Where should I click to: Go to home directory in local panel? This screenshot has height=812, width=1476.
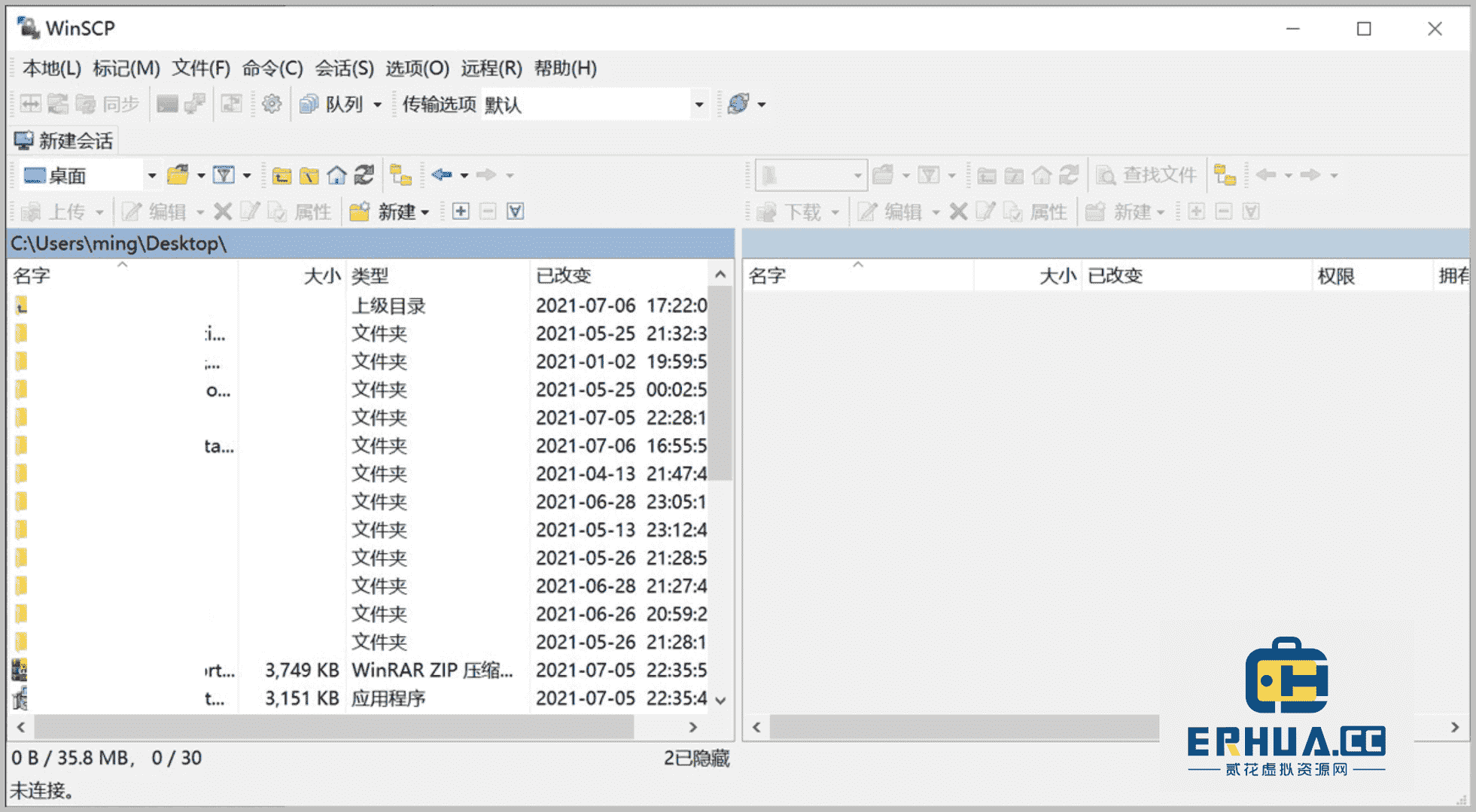pyautogui.click(x=336, y=175)
